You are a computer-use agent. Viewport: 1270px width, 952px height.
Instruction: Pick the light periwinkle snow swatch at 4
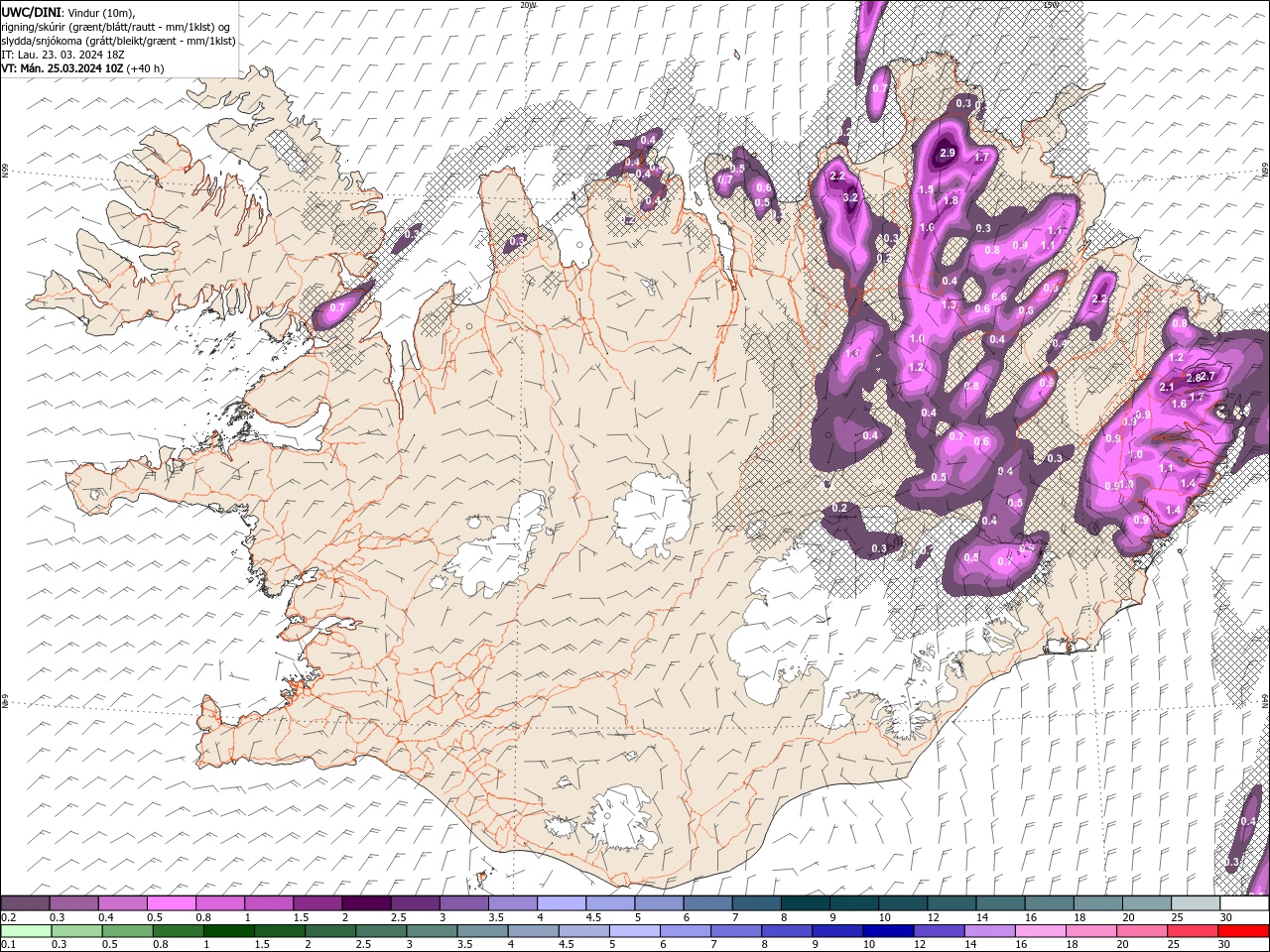pos(562,903)
